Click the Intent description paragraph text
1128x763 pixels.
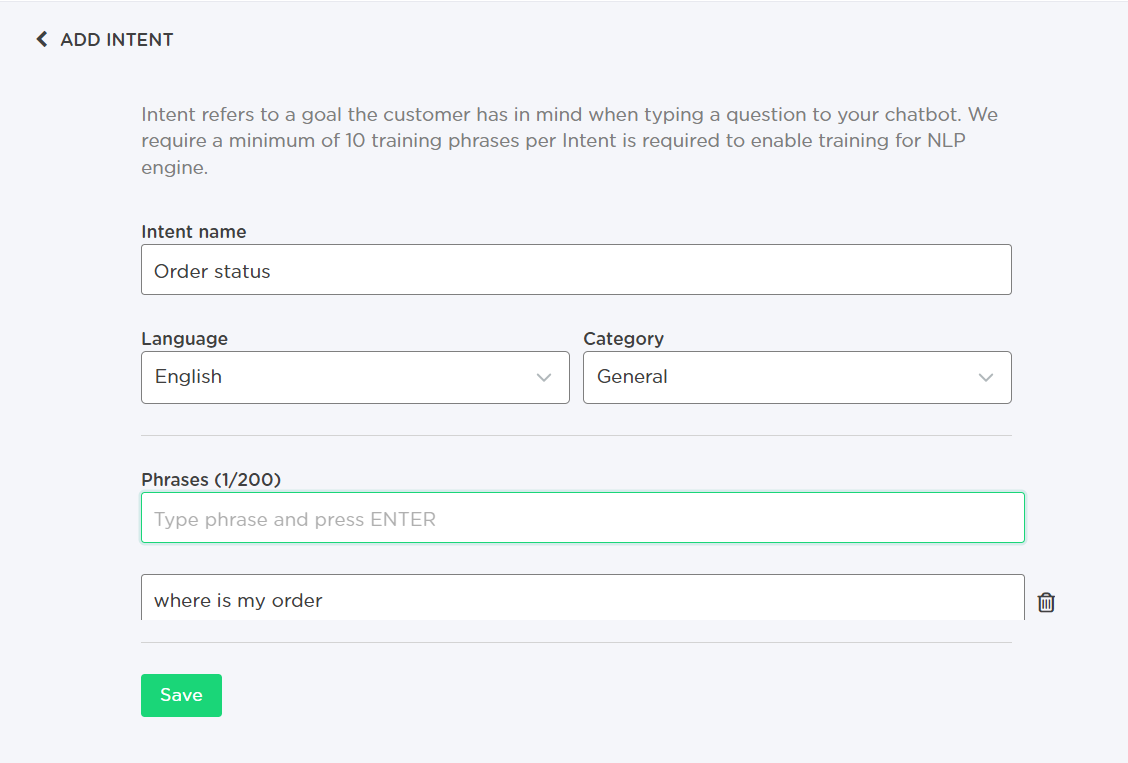tap(570, 140)
